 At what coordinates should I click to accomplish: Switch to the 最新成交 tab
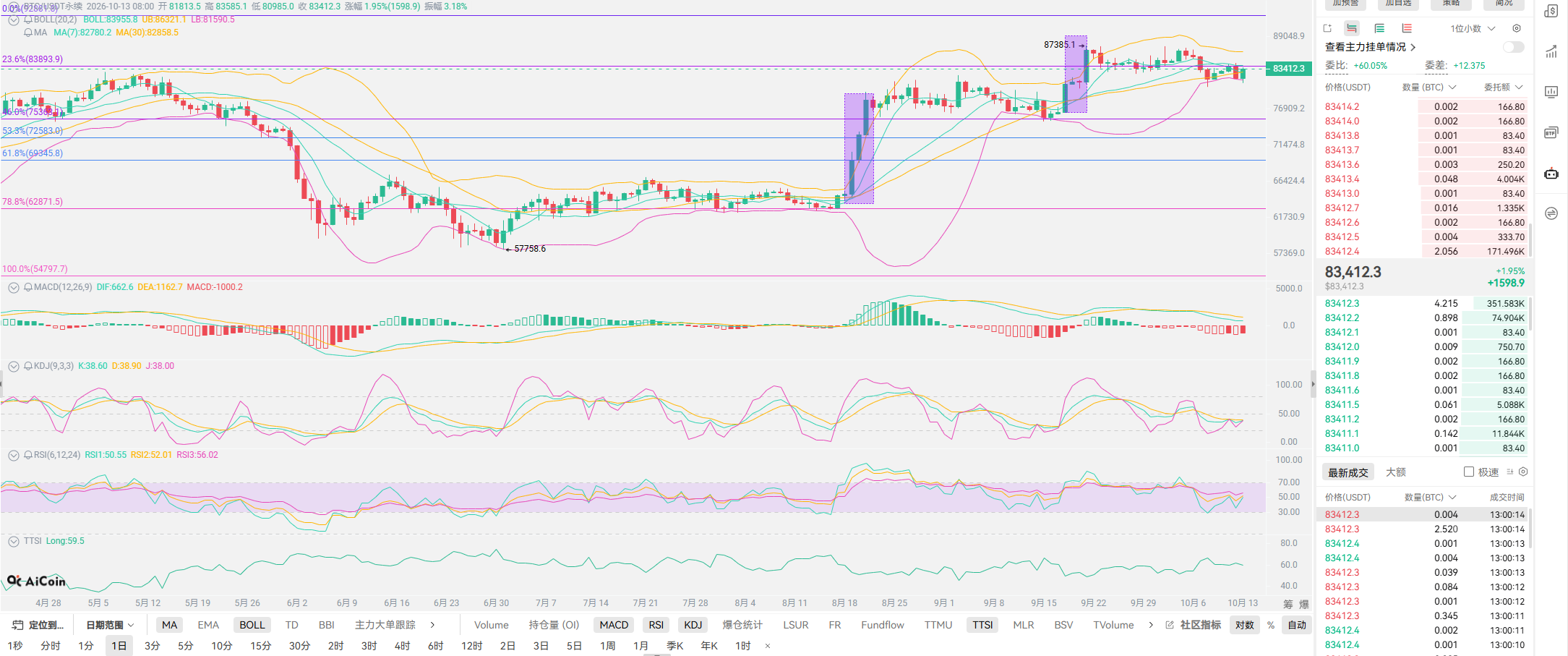point(1348,472)
